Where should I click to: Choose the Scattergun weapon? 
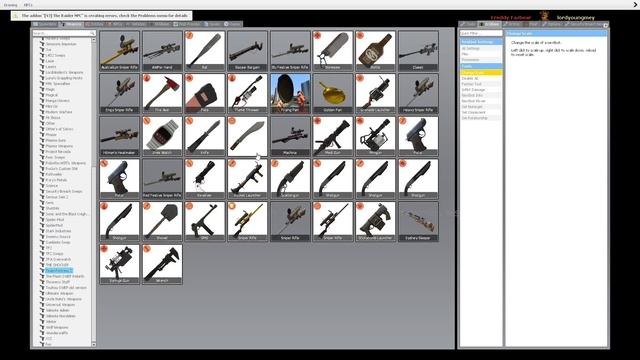click(290, 179)
